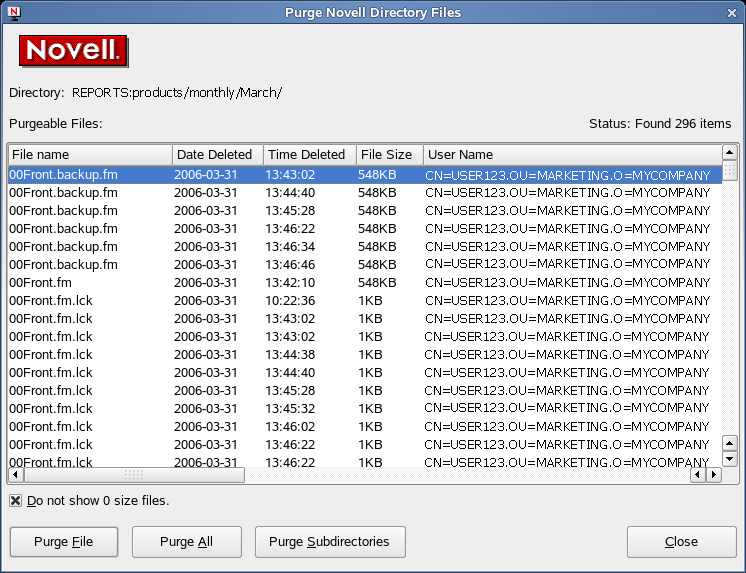Select highlighted 00Front.backup.fm row deleted at 13:43:02
Image resolution: width=746 pixels, height=573 pixels.
tap(365, 175)
